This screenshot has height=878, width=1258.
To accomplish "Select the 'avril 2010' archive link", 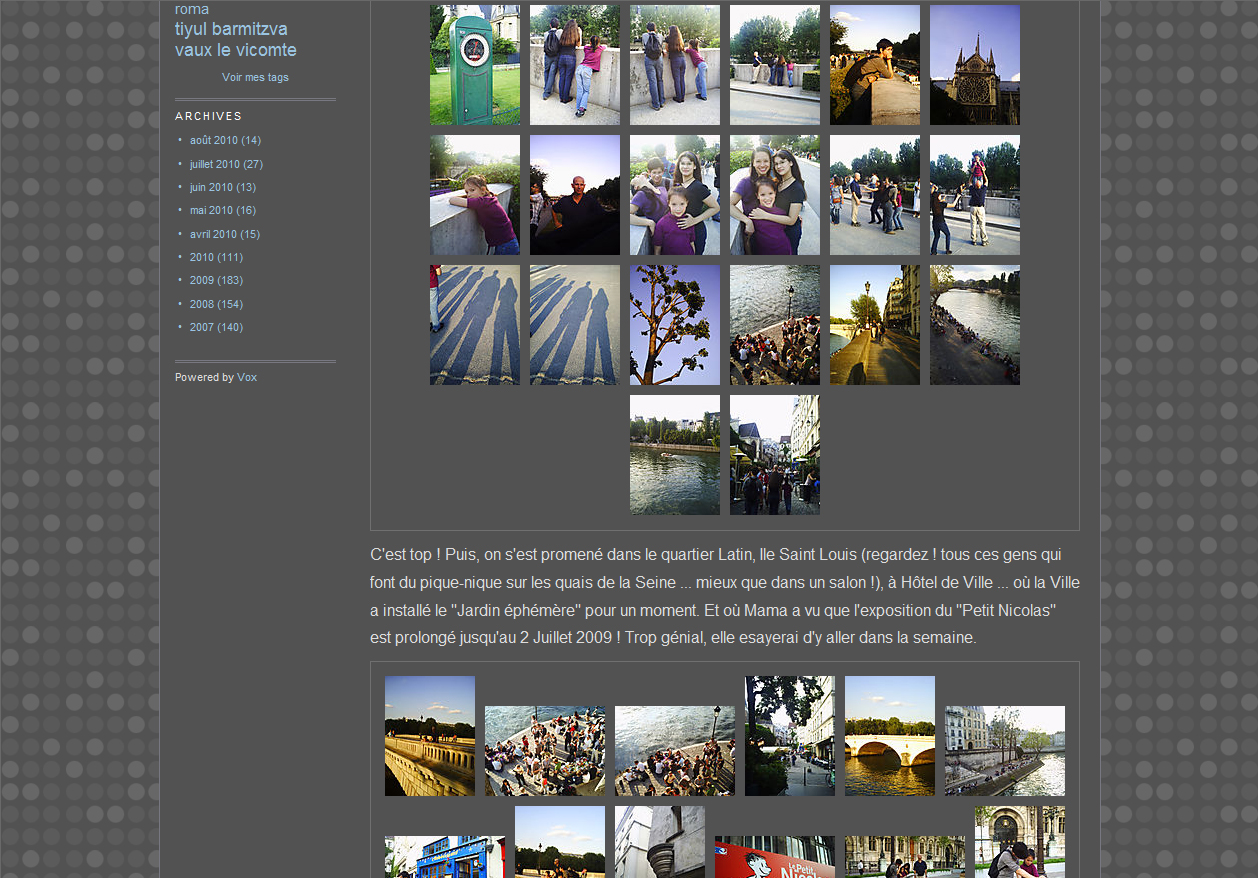I will pos(213,234).
